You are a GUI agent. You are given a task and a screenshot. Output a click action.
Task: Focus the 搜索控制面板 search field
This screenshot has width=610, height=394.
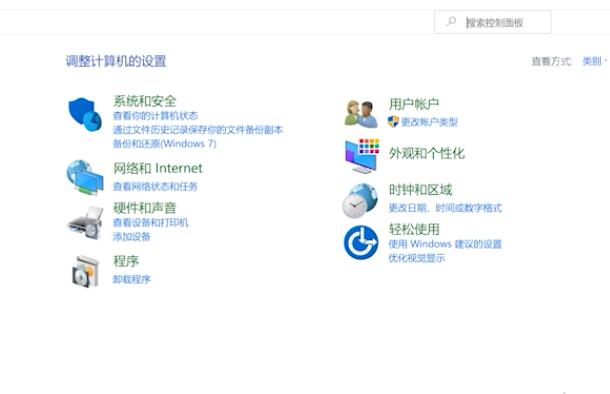(493, 22)
